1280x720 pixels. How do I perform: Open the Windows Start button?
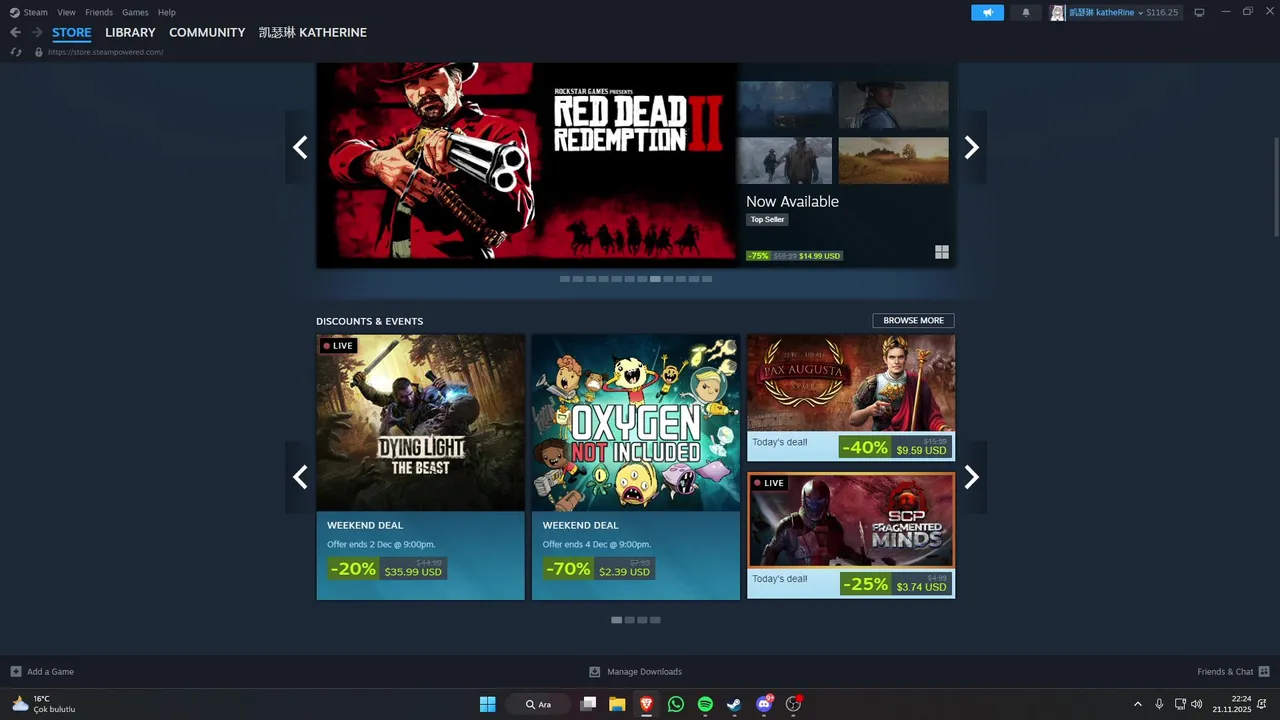pos(487,704)
